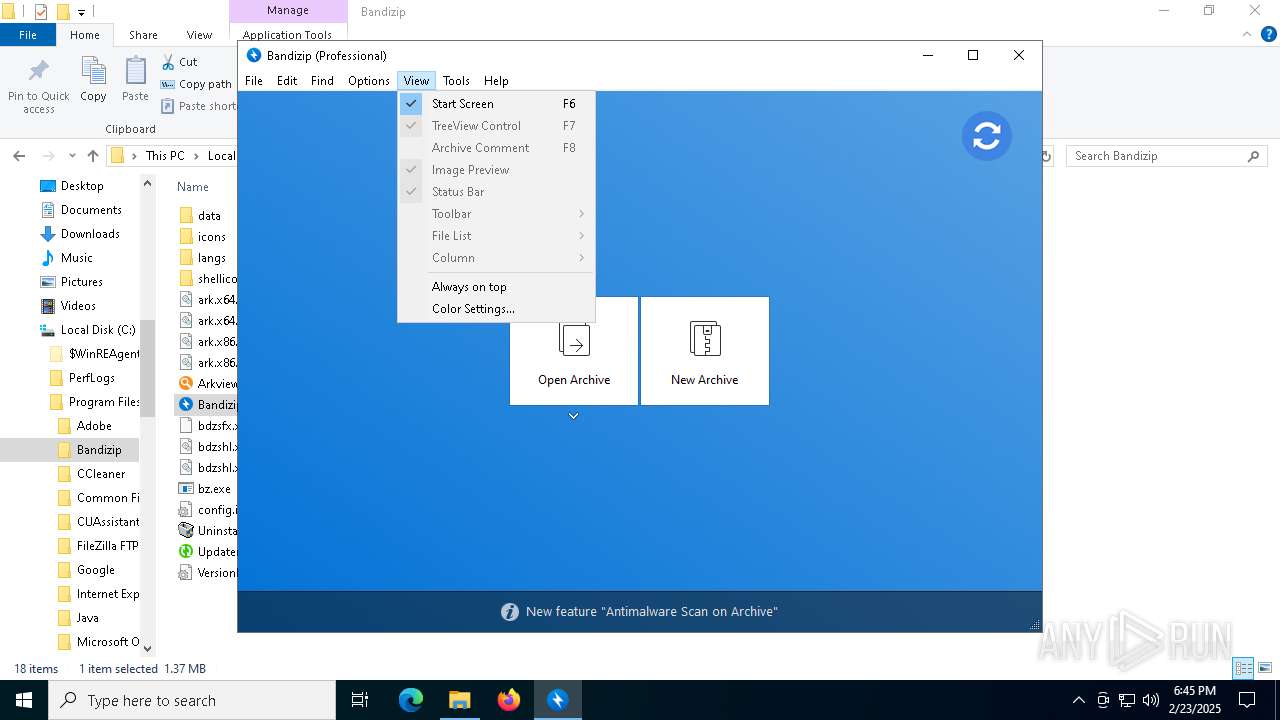Click the Bandizip taskbar icon
The height and width of the screenshot is (720, 1280).
click(557, 700)
